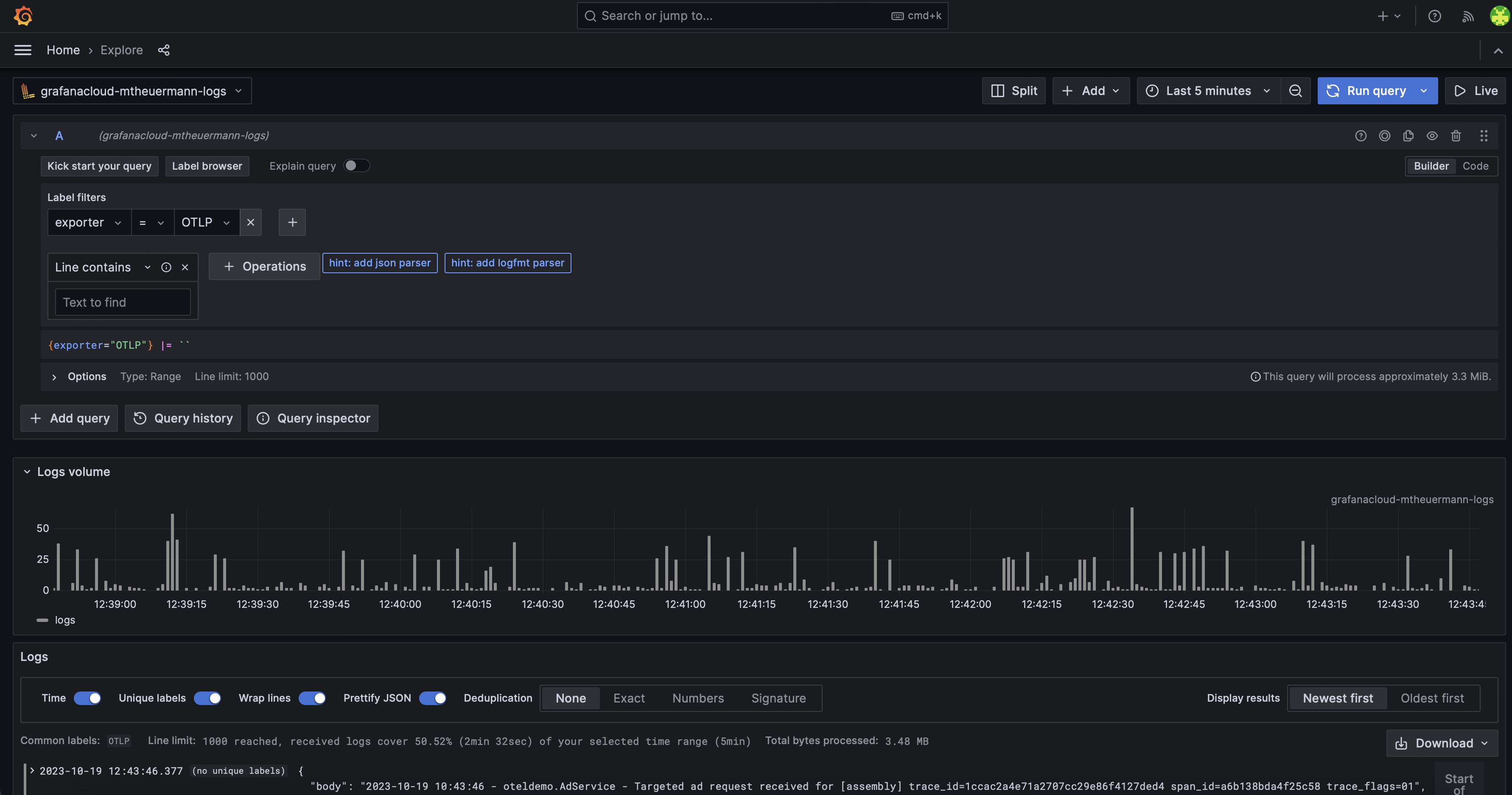Go to Home breadcrumb
Viewport: 1512px width, 795px height.
point(63,50)
